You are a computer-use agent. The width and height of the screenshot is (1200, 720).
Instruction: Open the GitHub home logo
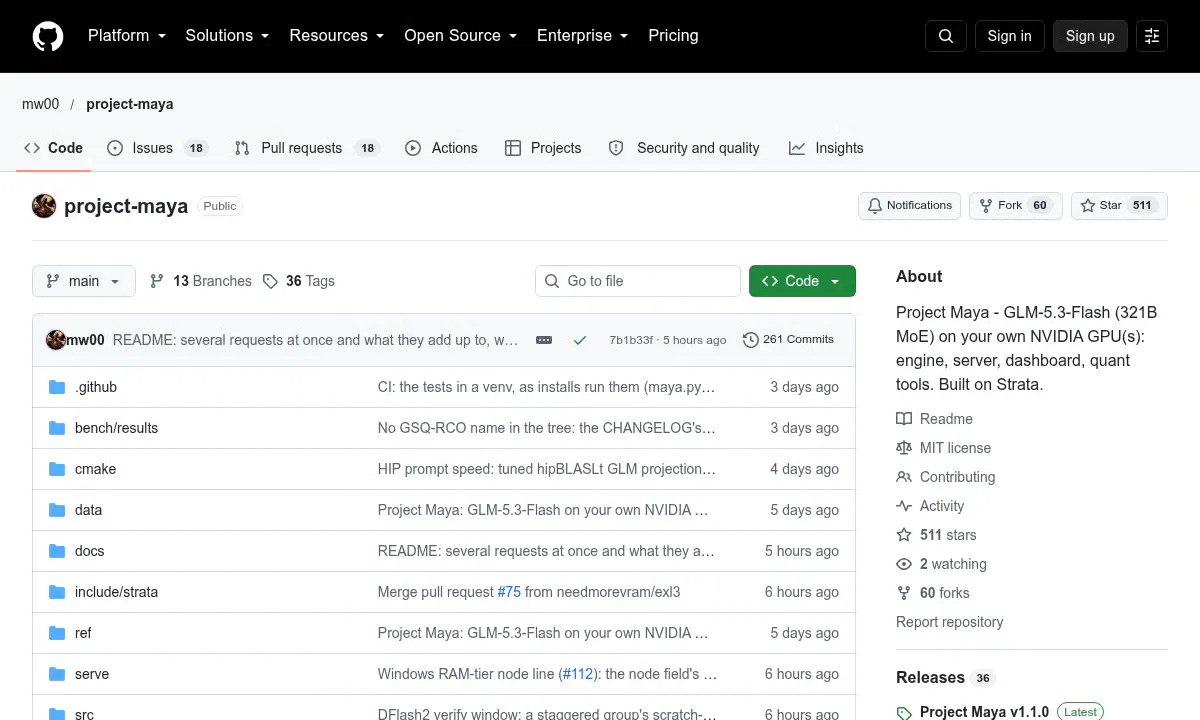pos(48,36)
